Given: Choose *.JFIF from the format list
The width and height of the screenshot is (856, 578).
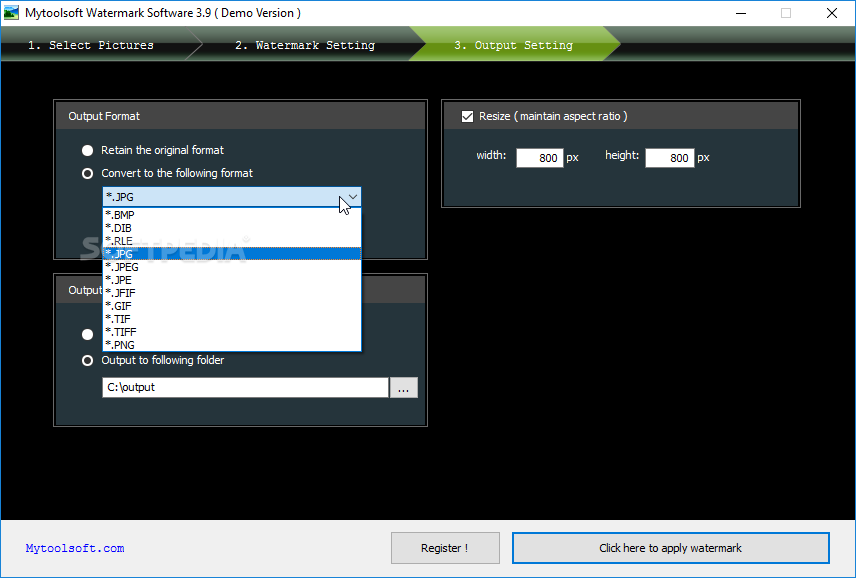Looking at the screenshot, I should point(232,293).
